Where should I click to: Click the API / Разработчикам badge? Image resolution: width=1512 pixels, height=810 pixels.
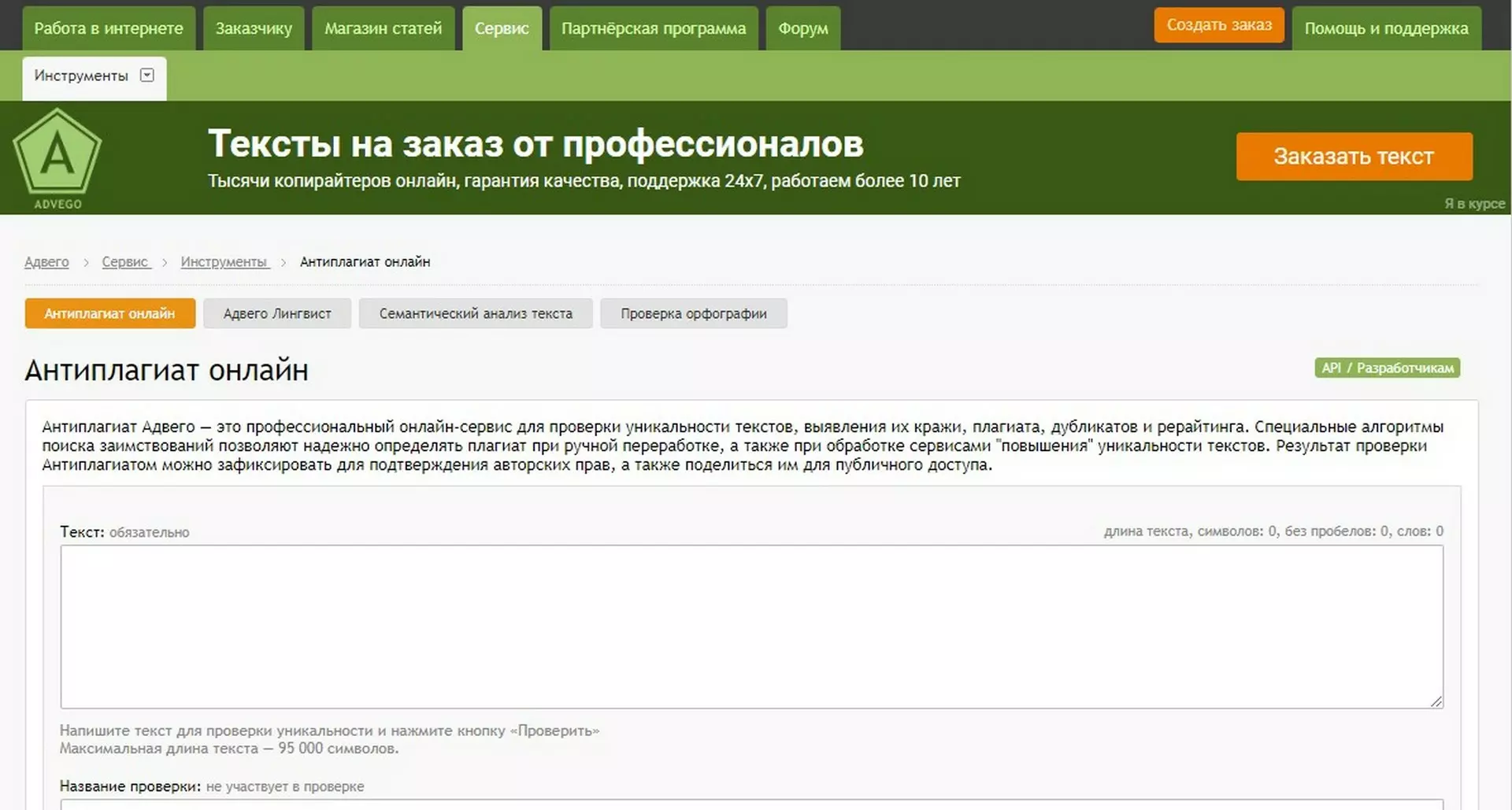[x=1387, y=368]
